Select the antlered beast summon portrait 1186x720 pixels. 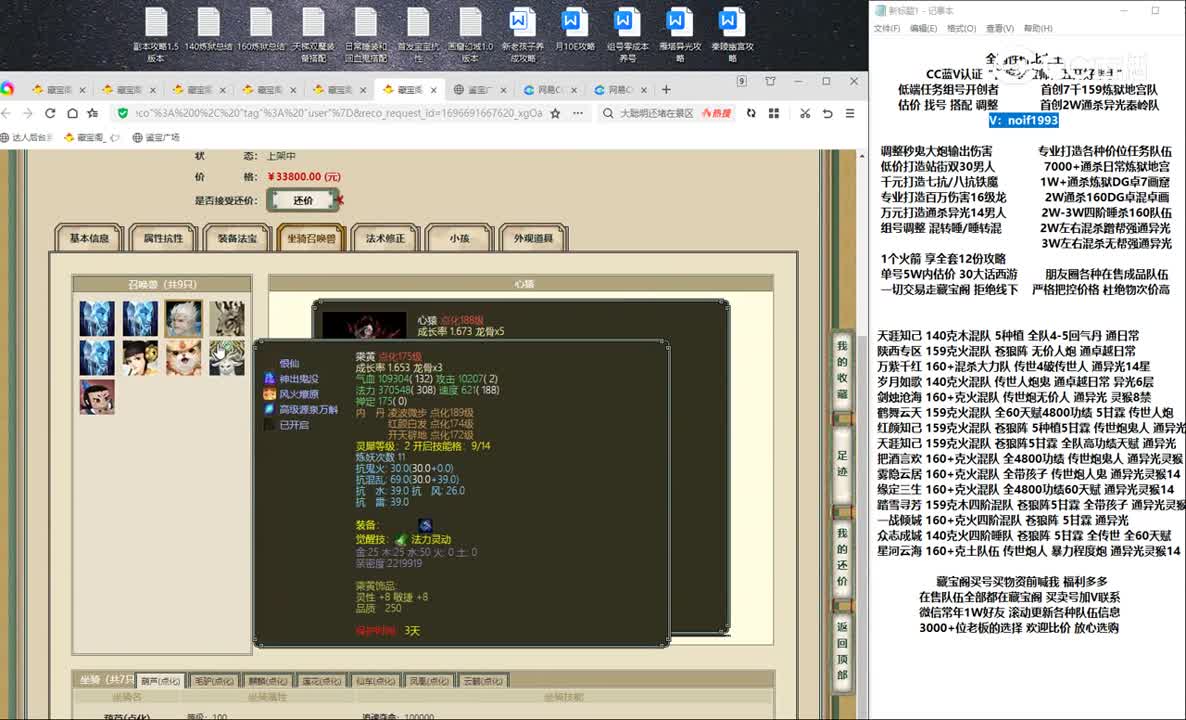(x=227, y=318)
